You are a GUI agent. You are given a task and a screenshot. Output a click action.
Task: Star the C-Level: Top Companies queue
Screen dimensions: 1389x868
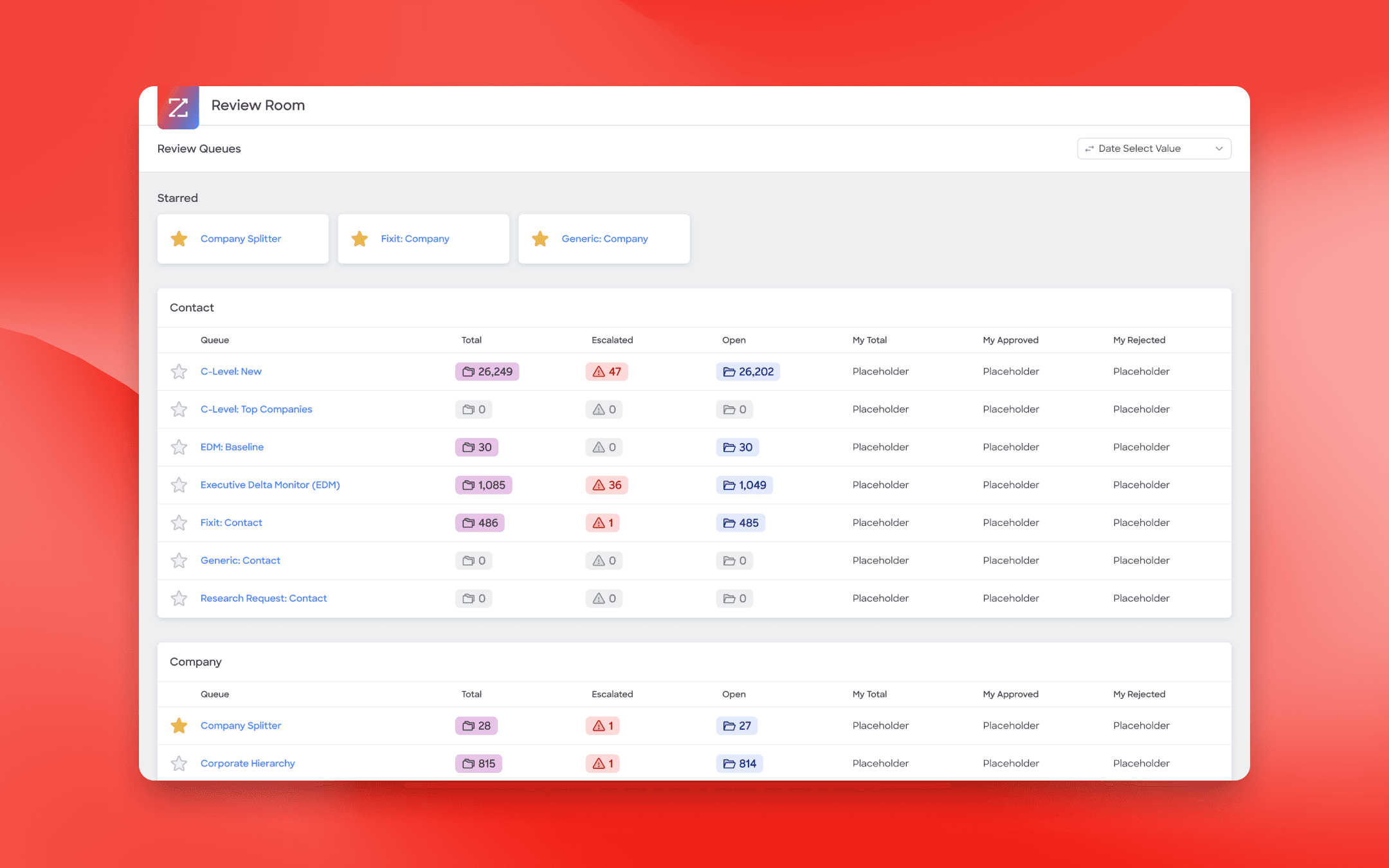tap(179, 410)
